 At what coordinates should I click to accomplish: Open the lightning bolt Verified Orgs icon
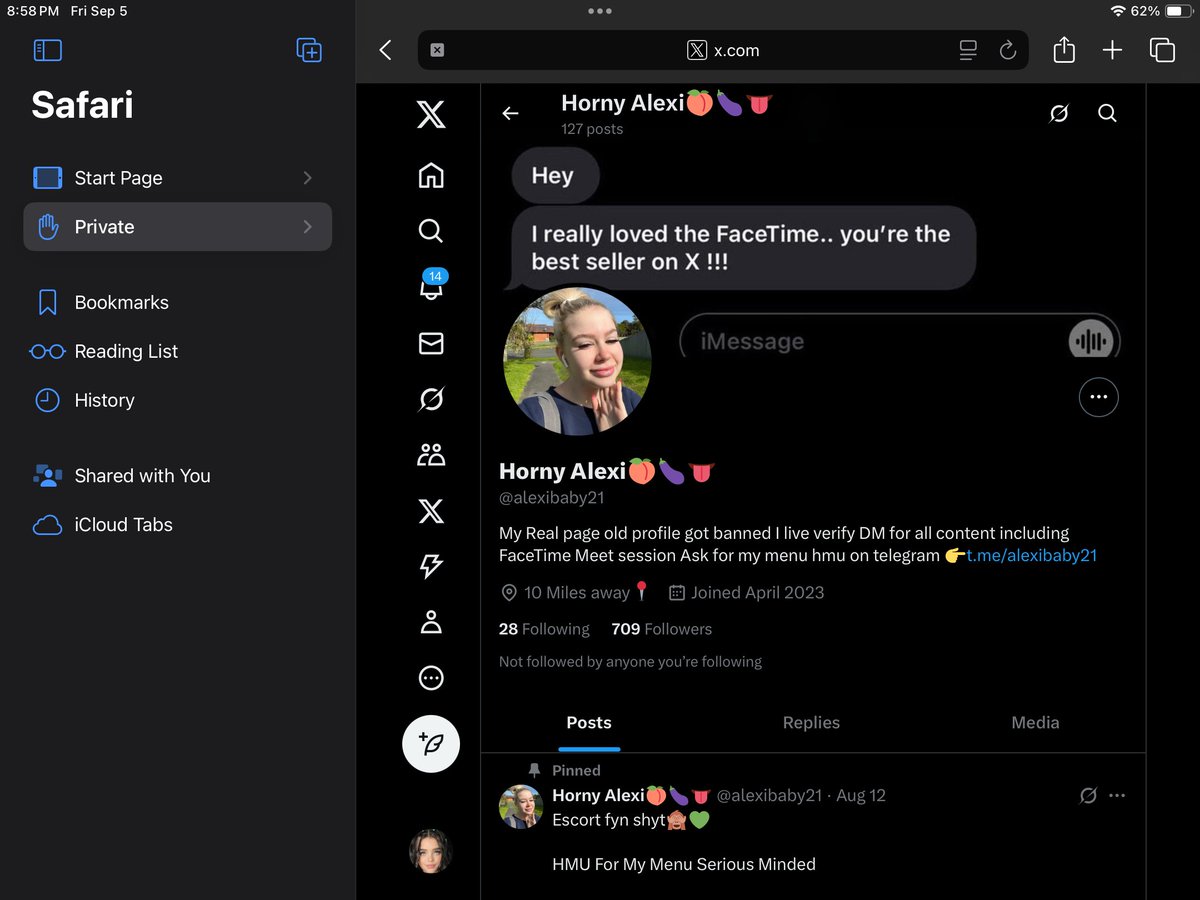pyautogui.click(x=431, y=567)
